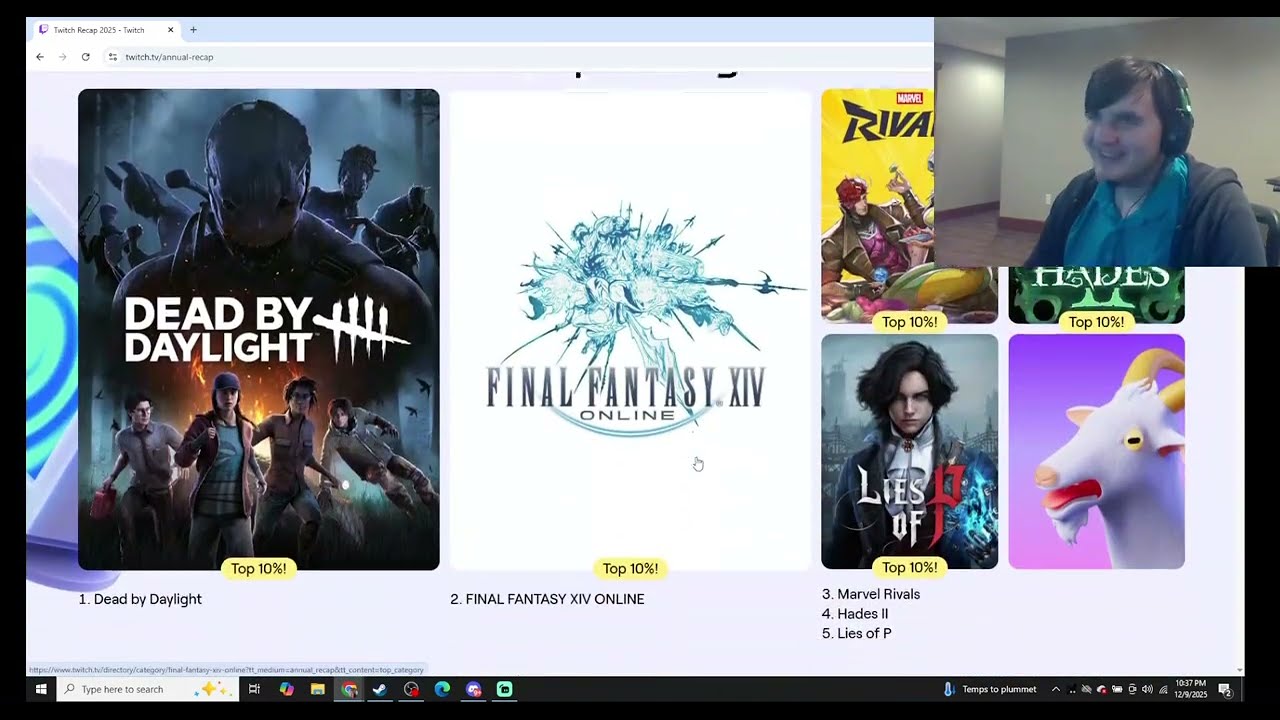The width and height of the screenshot is (1280, 720).
Task: Open the volume control in the tray
Action: coord(1147,689)
